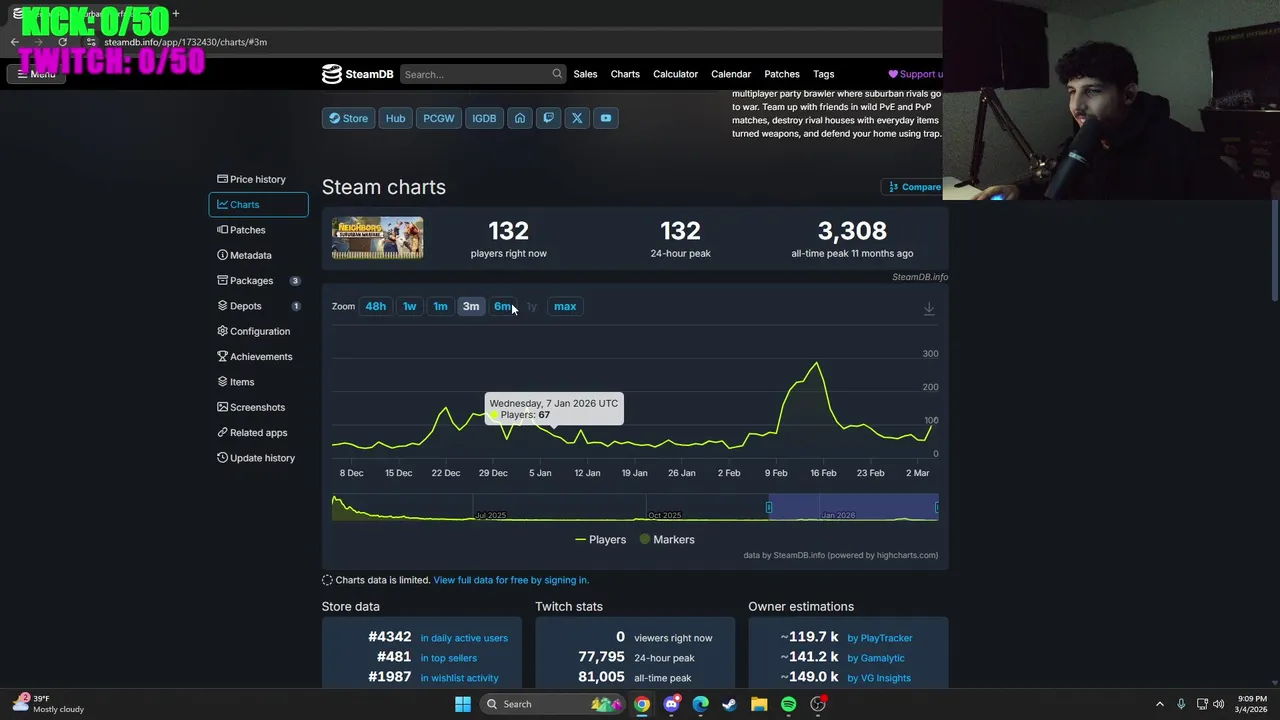Image resolution: width=1280 pixels, height=720 pixels.
Task: Select Items in the sidebar
Action: [258, 382]
